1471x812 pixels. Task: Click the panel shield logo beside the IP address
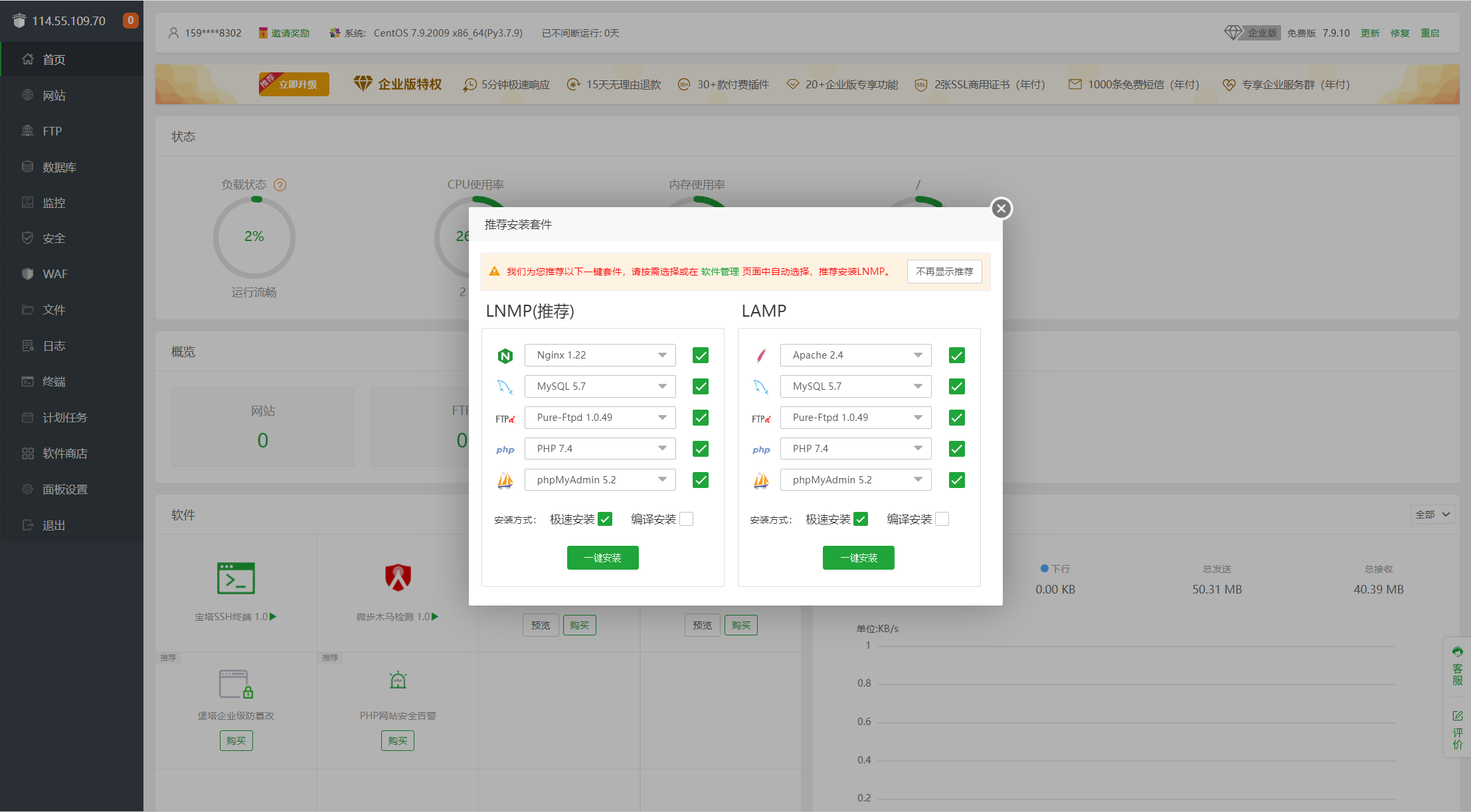(x=19, y=21)
